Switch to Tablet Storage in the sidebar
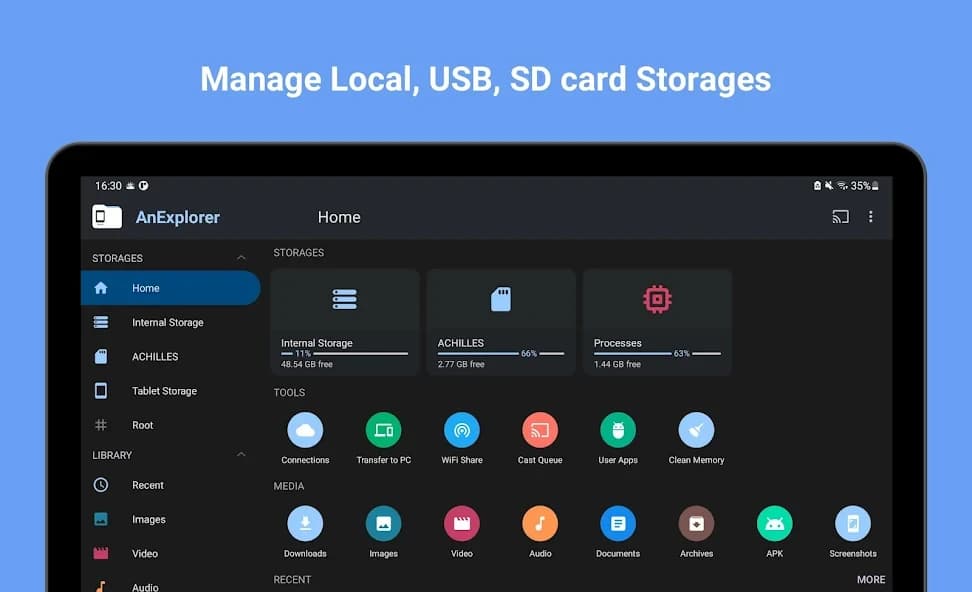 (x=166, y=390)
